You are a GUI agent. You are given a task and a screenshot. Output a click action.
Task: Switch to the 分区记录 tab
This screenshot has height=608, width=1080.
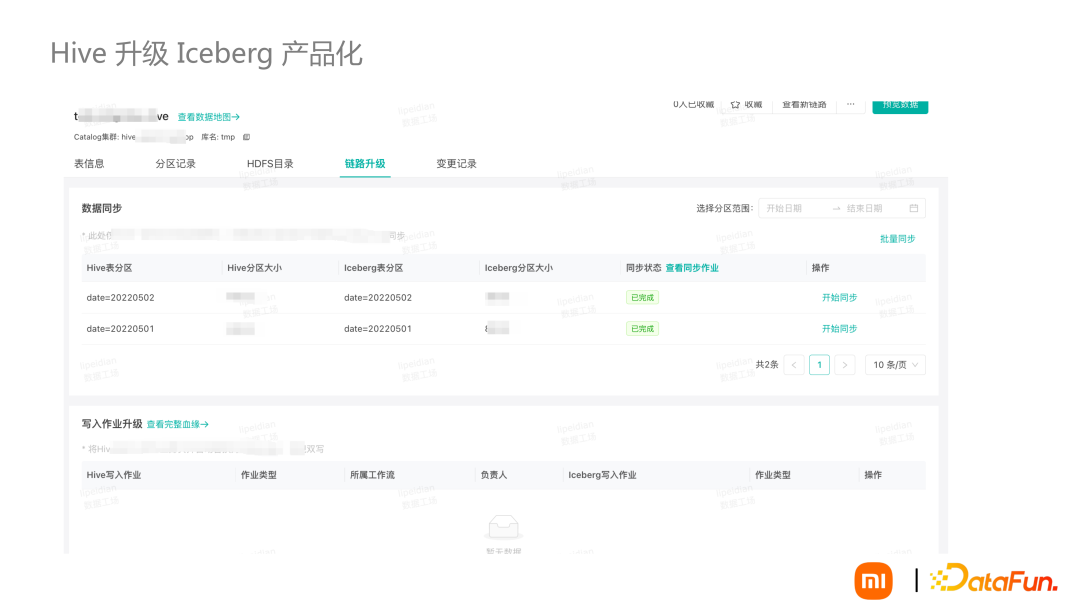(176, 164)
